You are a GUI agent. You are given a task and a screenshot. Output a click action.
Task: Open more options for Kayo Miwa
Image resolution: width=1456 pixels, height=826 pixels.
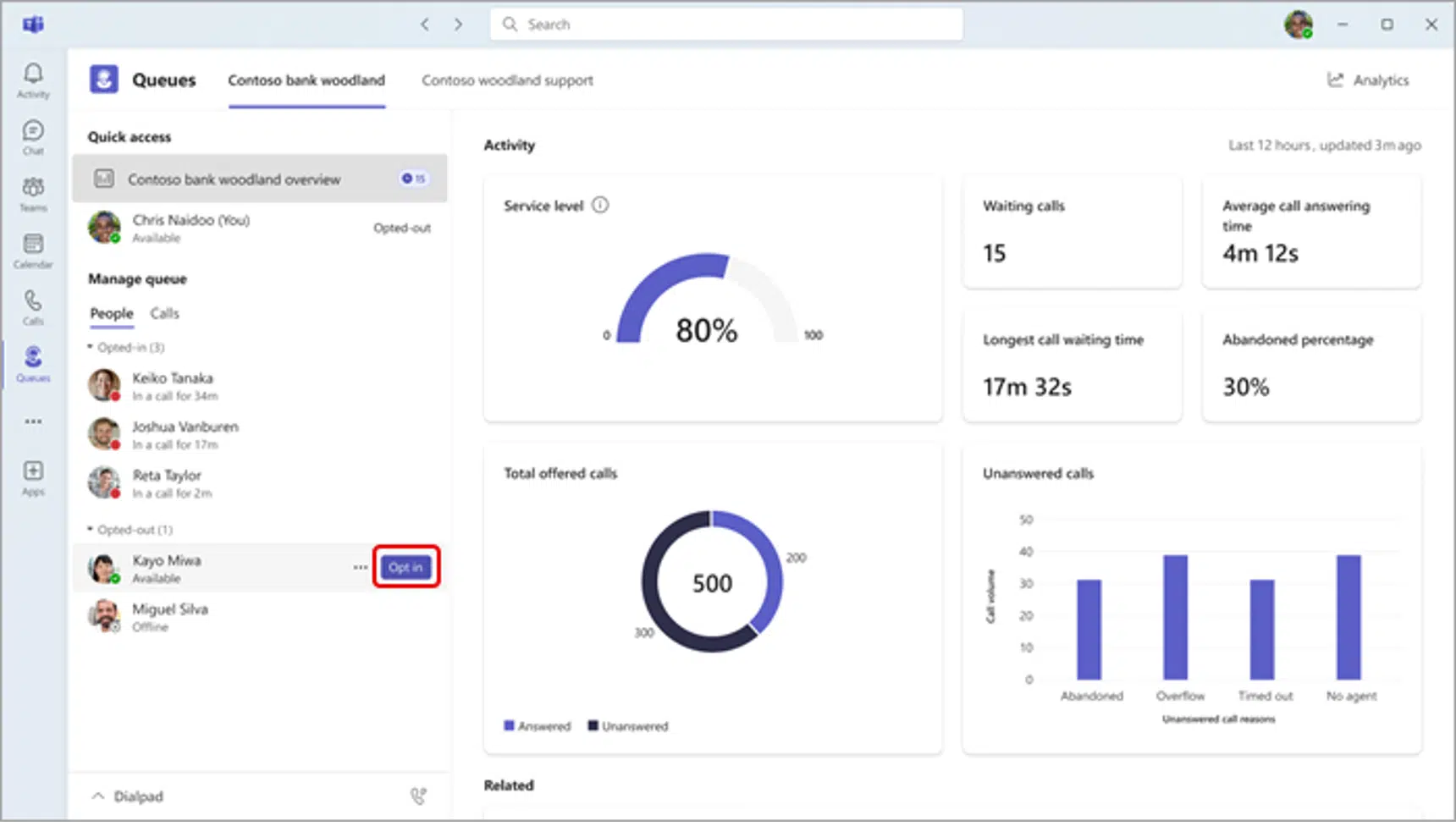tap(361, 567)
